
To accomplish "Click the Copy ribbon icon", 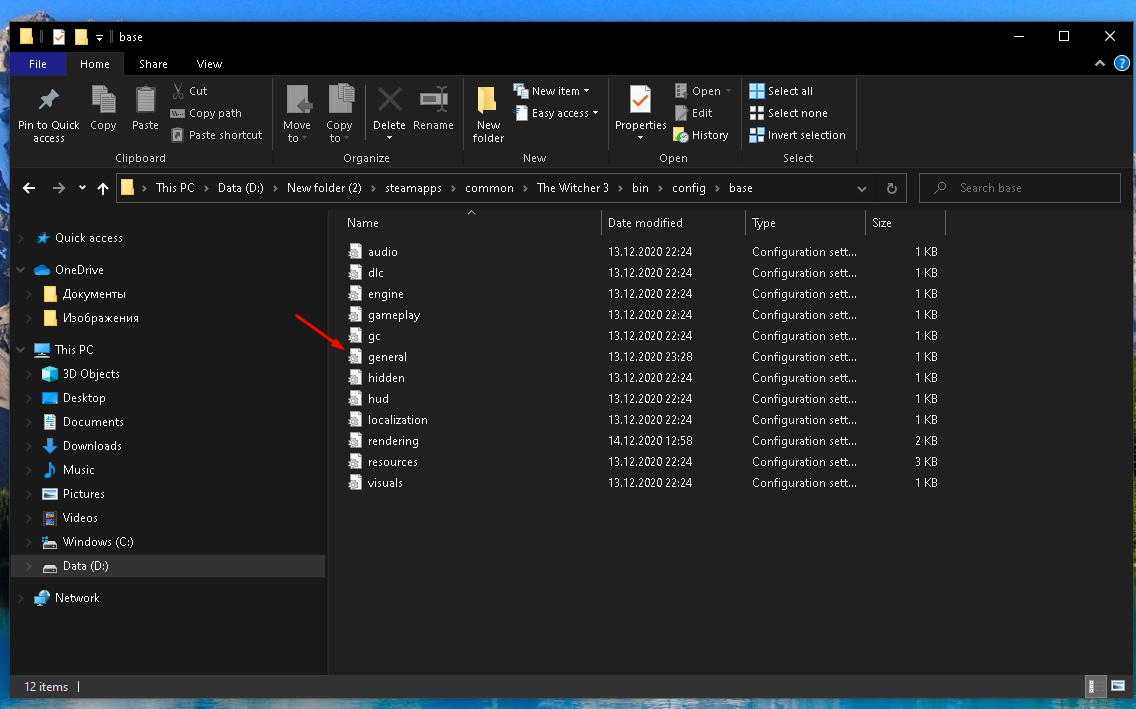I will pos(103,99).
